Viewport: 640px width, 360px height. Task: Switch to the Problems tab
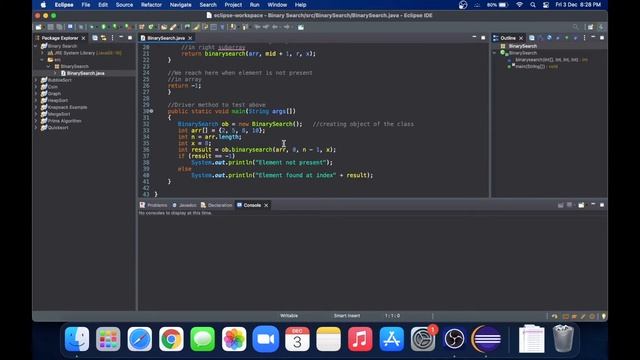click(153, 205)
